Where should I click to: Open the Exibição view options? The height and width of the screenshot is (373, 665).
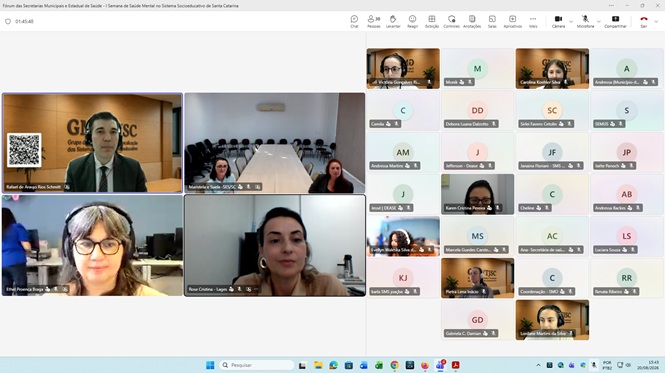pos(432,21)
